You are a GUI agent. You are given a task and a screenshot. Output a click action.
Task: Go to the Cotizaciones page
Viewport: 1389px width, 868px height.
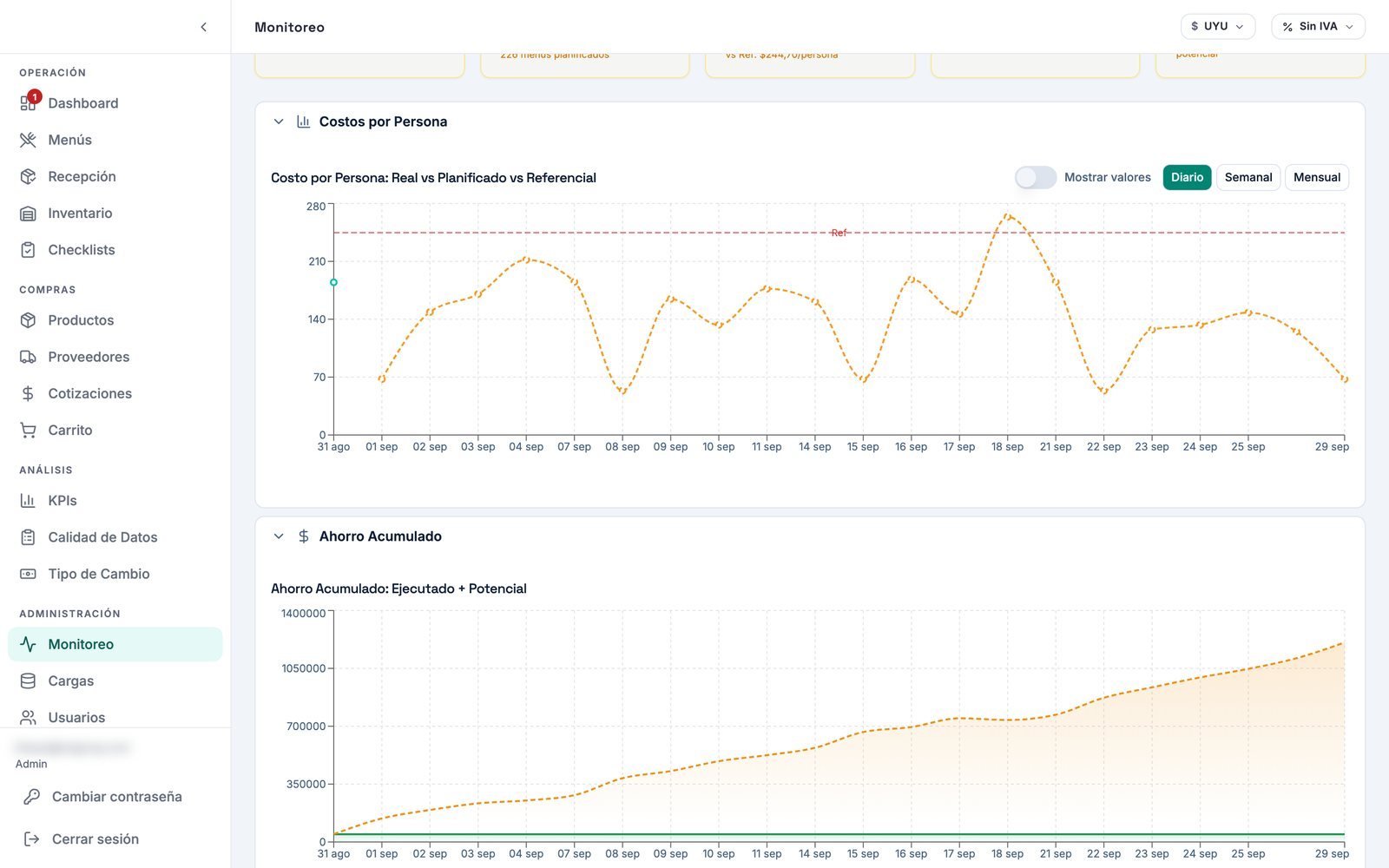(x=115, y=393)
